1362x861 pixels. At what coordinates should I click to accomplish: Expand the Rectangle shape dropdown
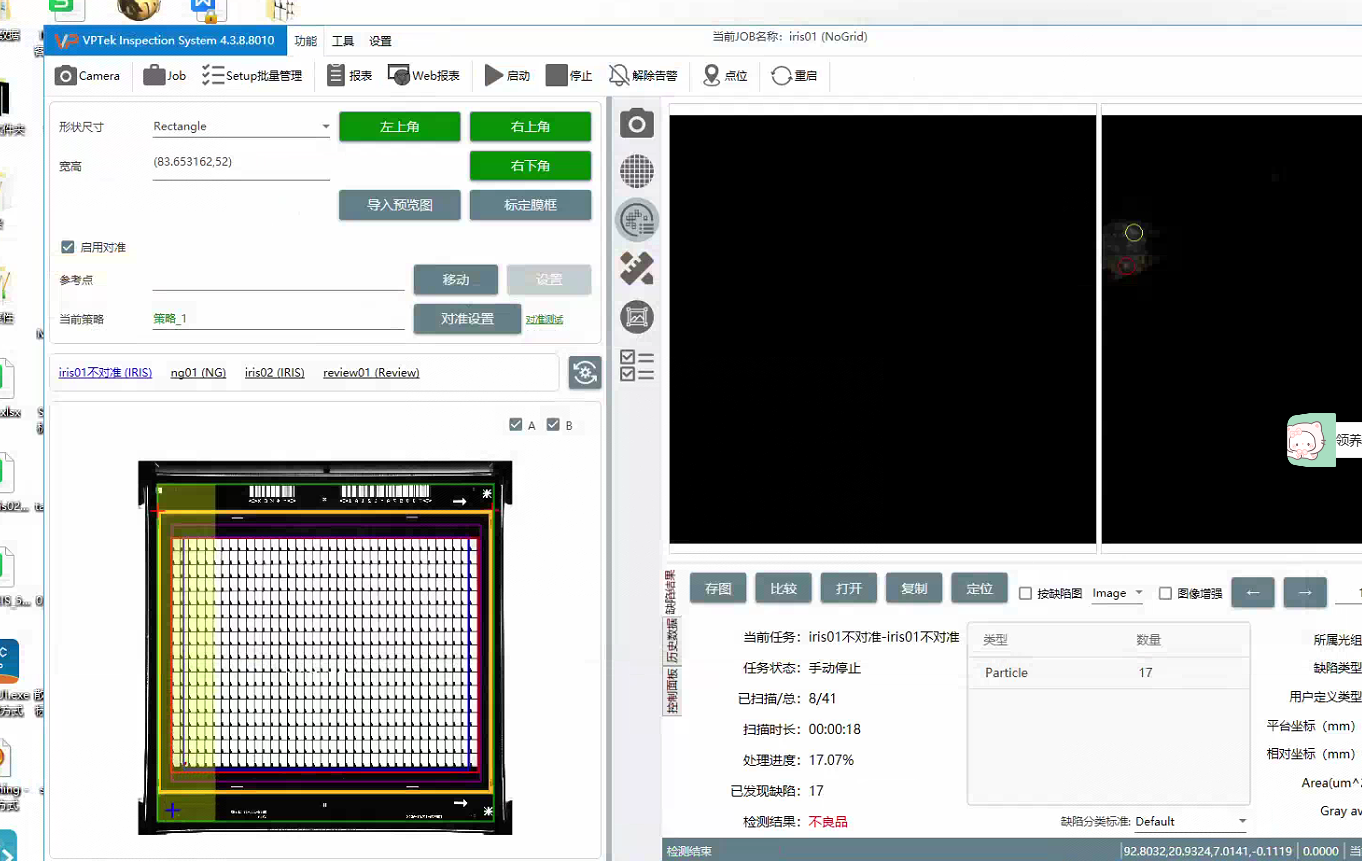[x=325, y=127]
